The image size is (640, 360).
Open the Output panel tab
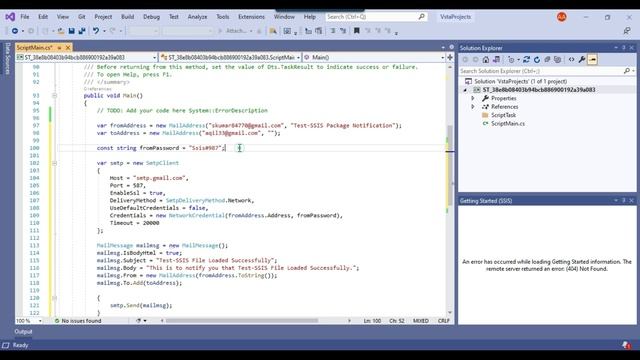(x=23, y=331)
